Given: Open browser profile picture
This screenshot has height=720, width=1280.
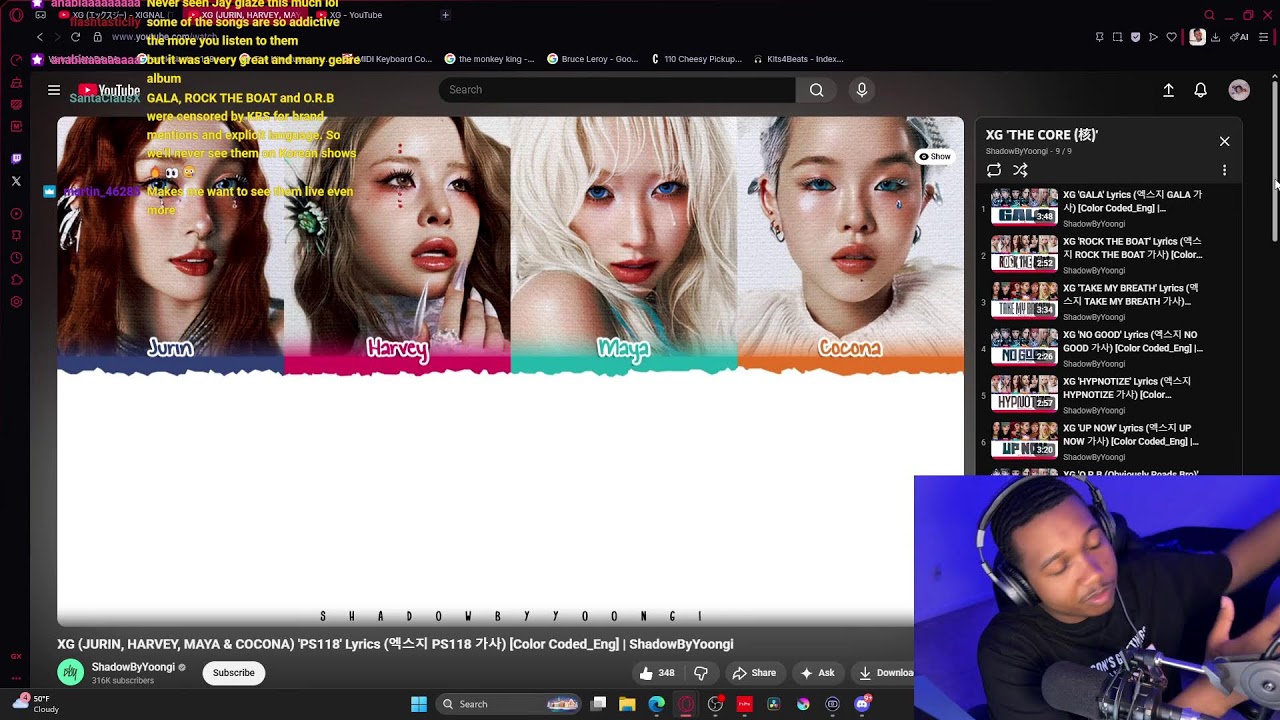Looking at the screenshot, I should [1197, 37].
